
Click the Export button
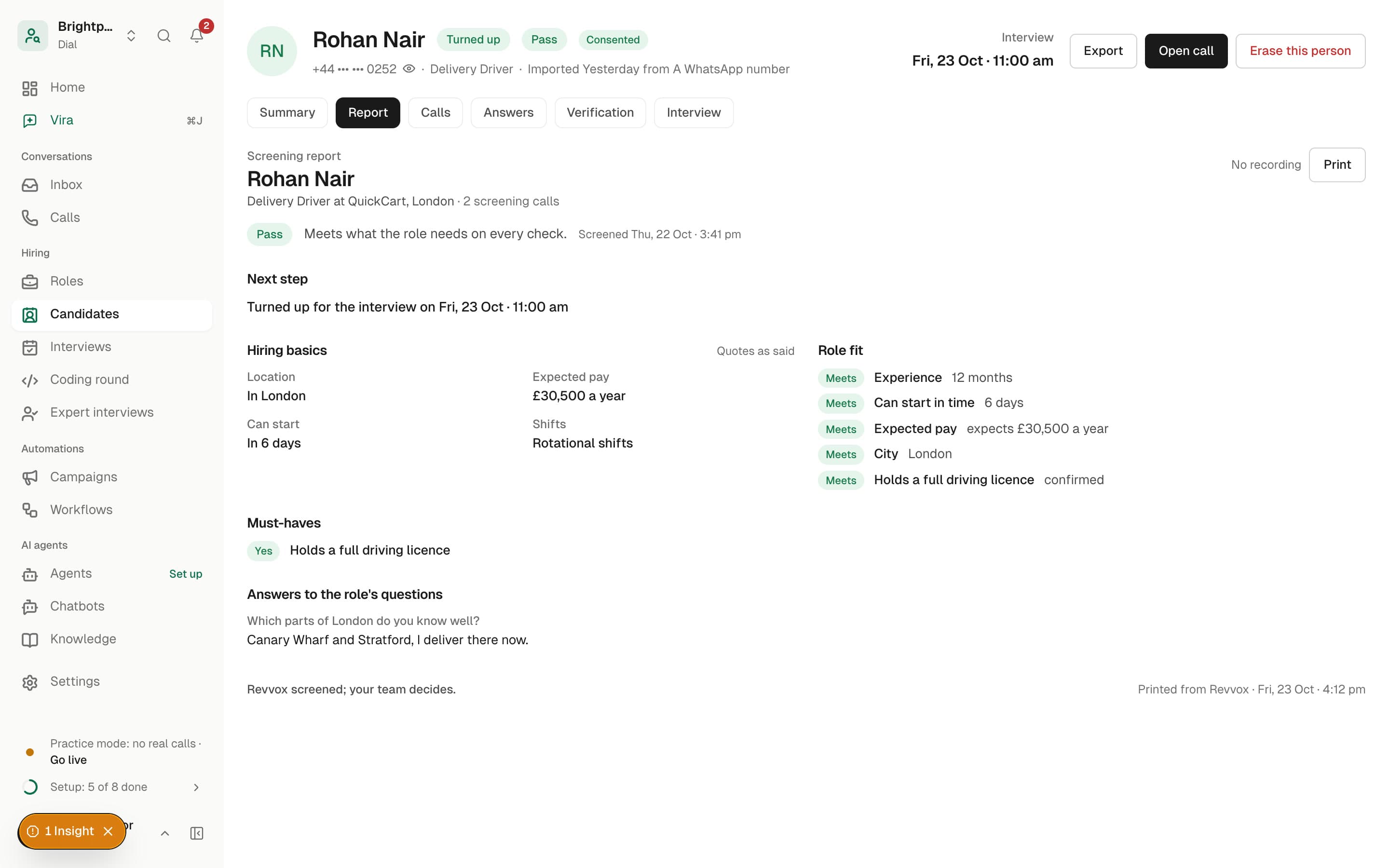[1103, 51]
